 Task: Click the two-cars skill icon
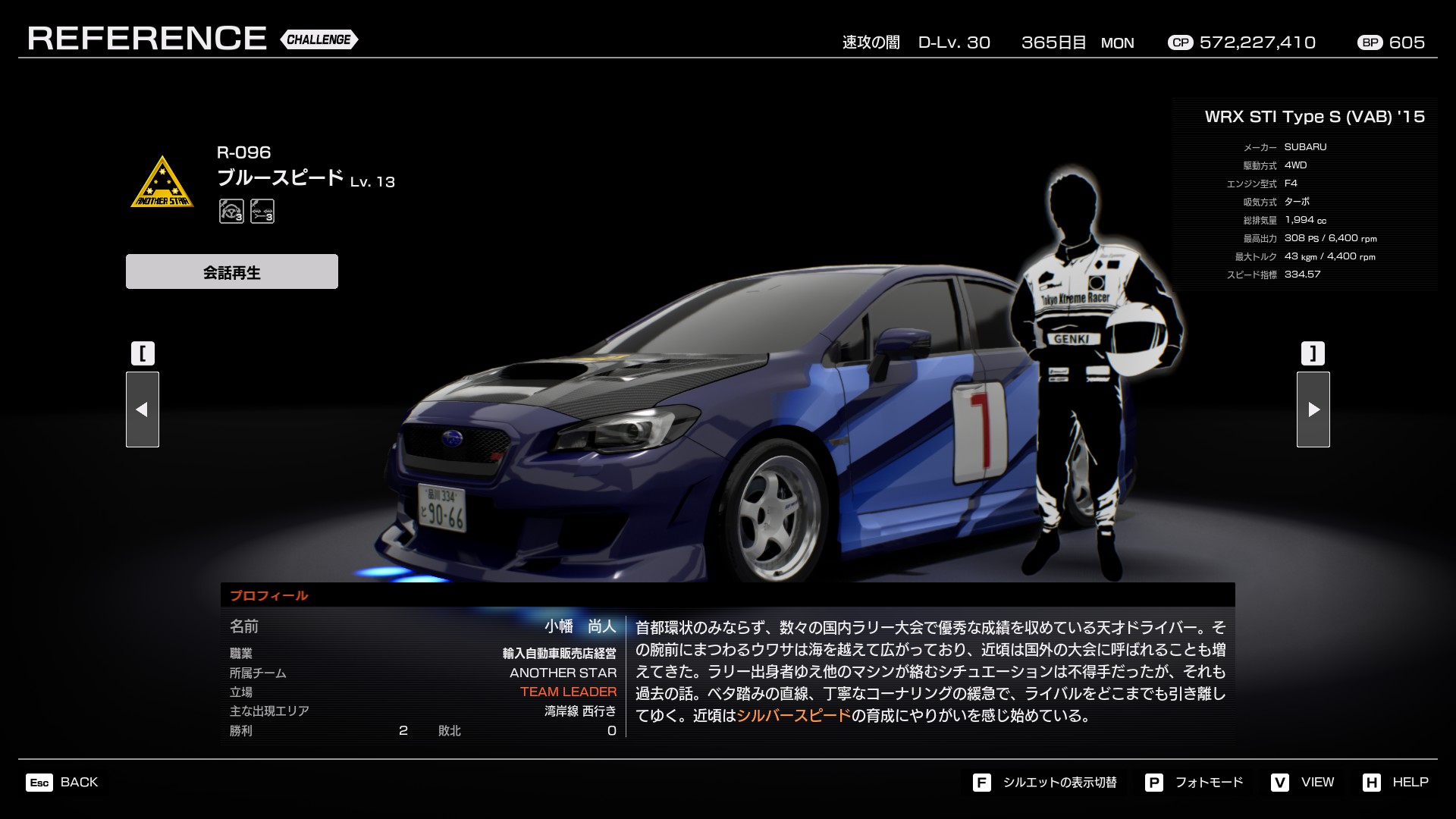point(262,211)
